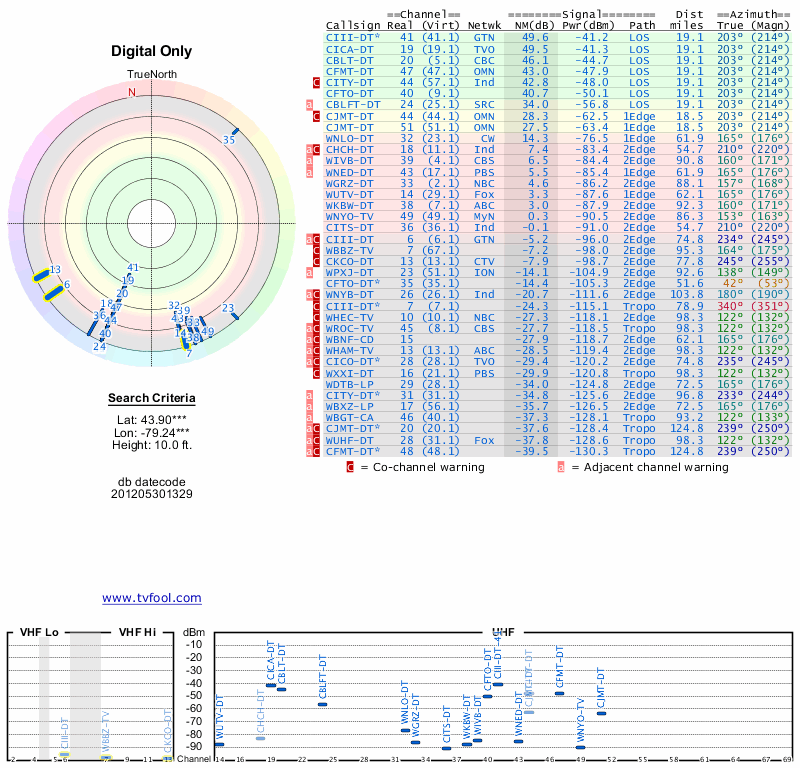Click the co-channel icon next to CKCO-DT
The height and width of the screenshot is (768, 800).
[317, 261]
